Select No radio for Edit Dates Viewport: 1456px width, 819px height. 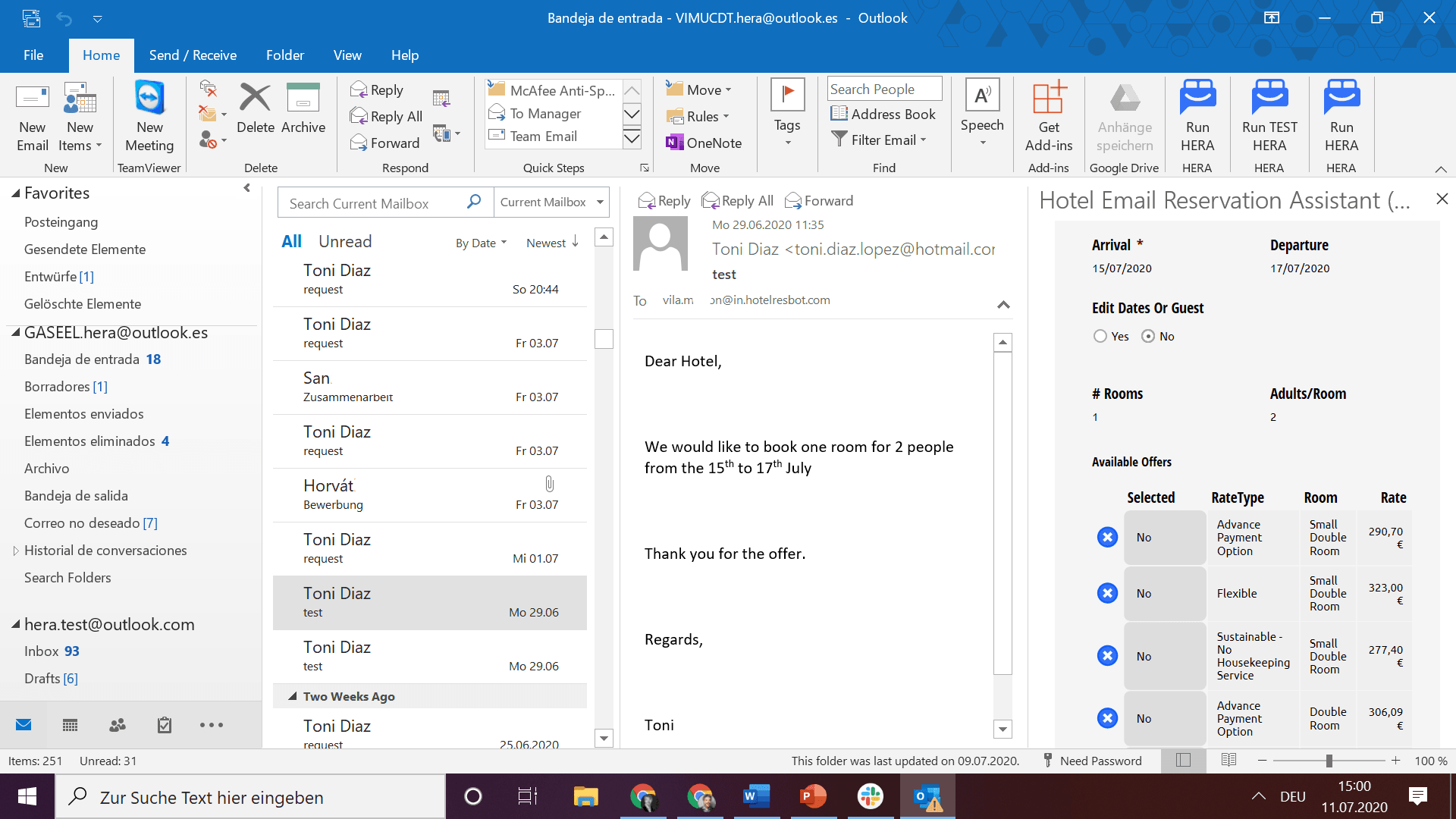(x=1148, y=336)
